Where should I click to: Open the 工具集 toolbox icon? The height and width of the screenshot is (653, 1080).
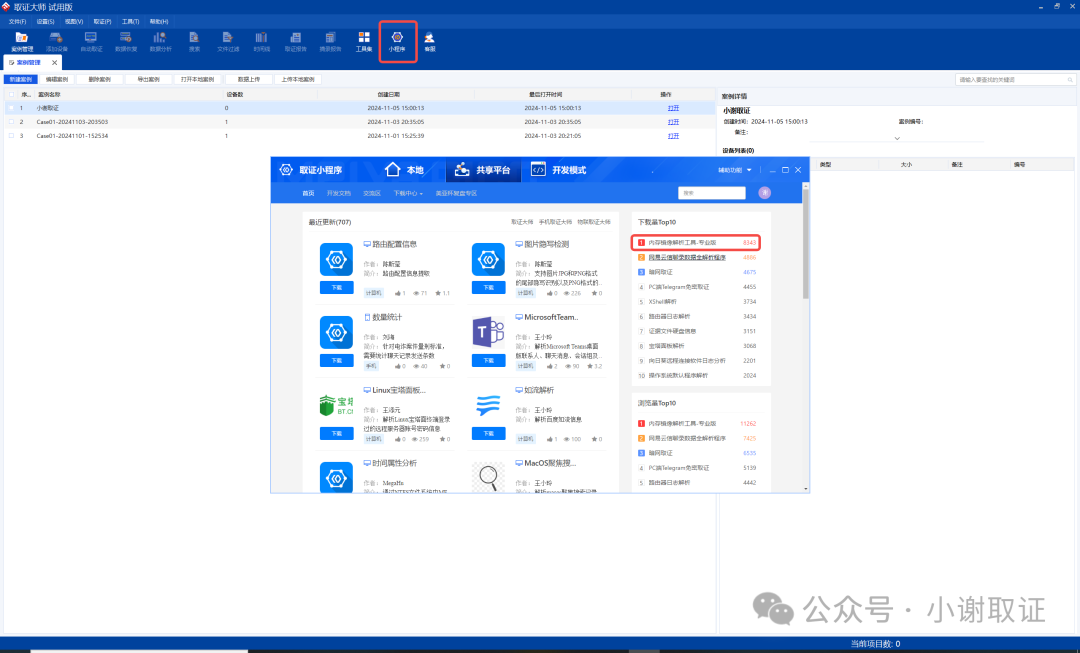[x=364, y=42]
